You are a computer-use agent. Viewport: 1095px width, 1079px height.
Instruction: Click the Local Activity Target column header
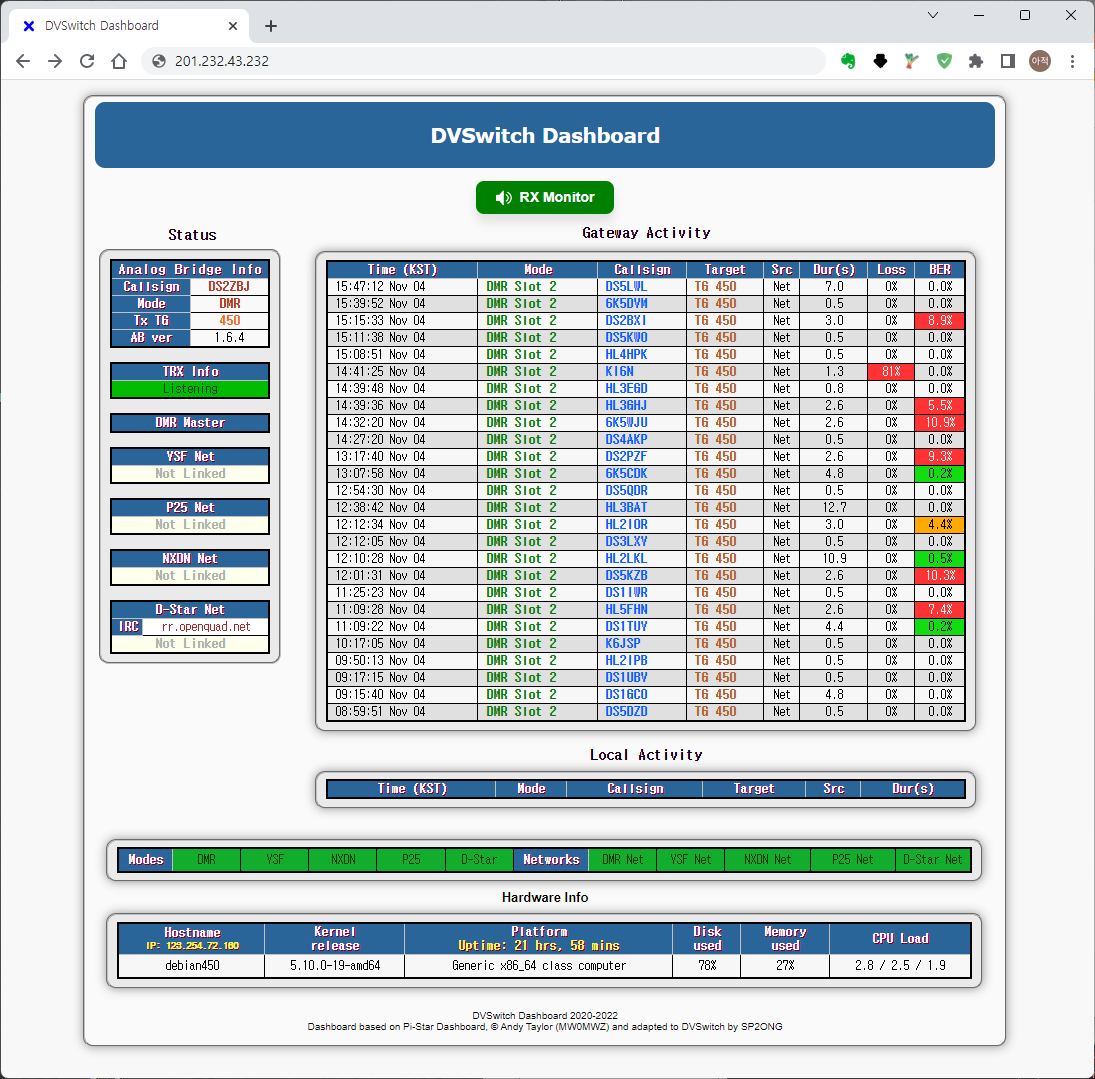click(x=754, y=788)
